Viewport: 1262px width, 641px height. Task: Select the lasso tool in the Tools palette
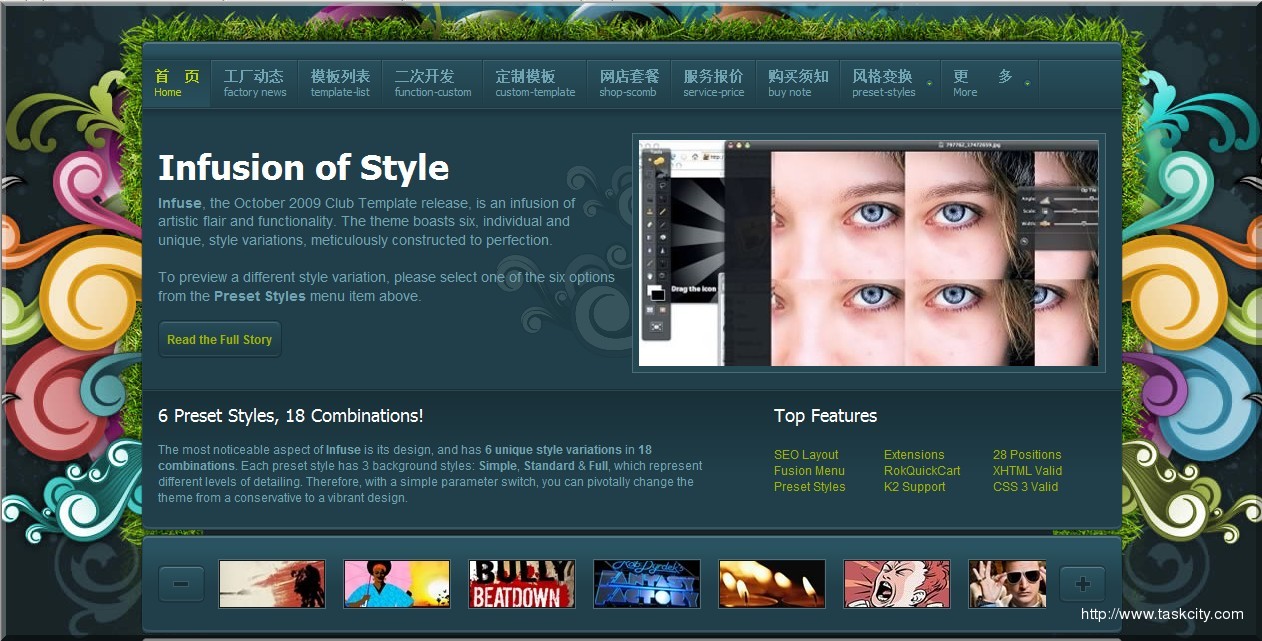(661, 186)
